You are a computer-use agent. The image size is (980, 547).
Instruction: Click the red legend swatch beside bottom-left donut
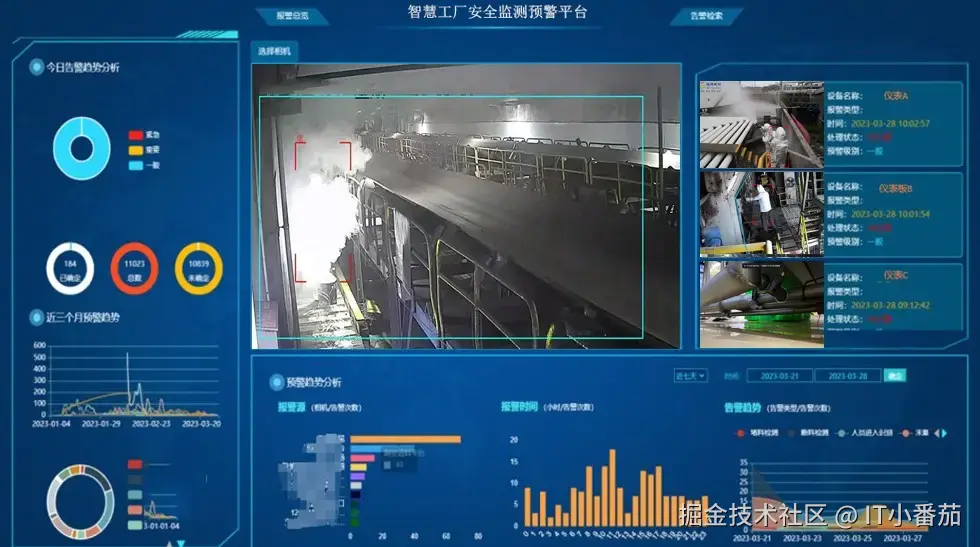[135, 464]
